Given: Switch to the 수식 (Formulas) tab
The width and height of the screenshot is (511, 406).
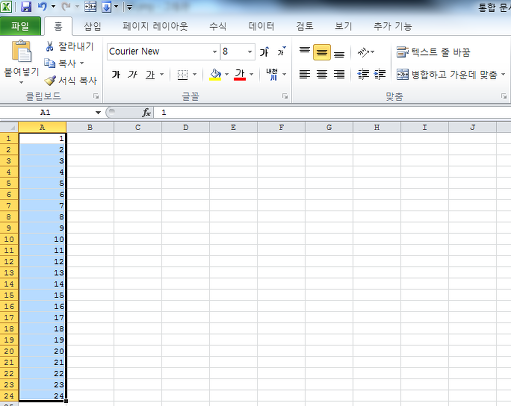Looking at the screenshot, I should (218, 26).
